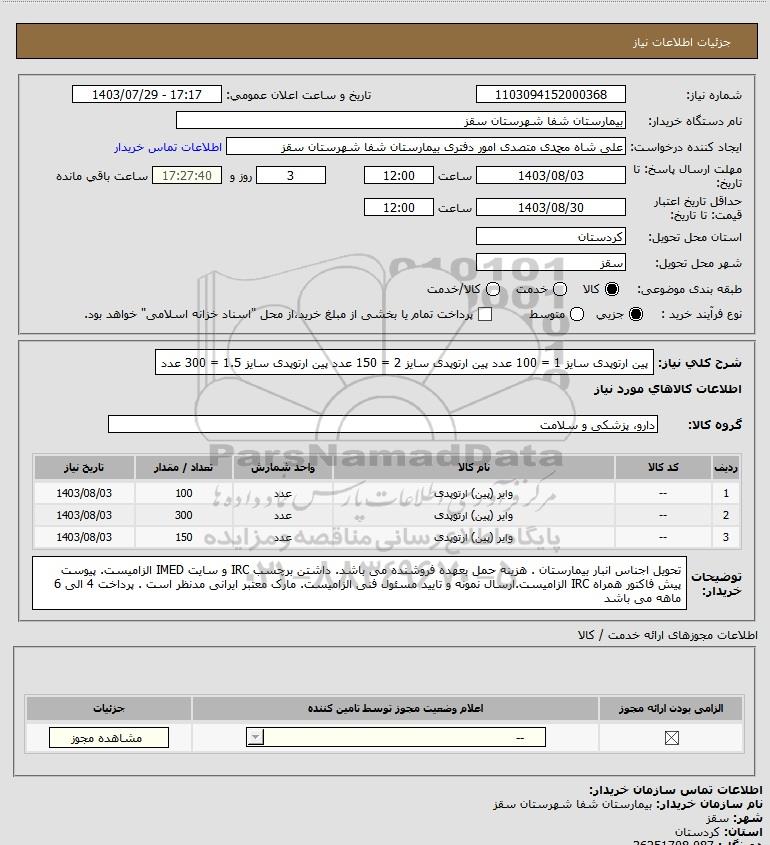The width and height of the screenshot is (770, 845).
Task: Open the license status dropdown arrow
Action: 255,737
